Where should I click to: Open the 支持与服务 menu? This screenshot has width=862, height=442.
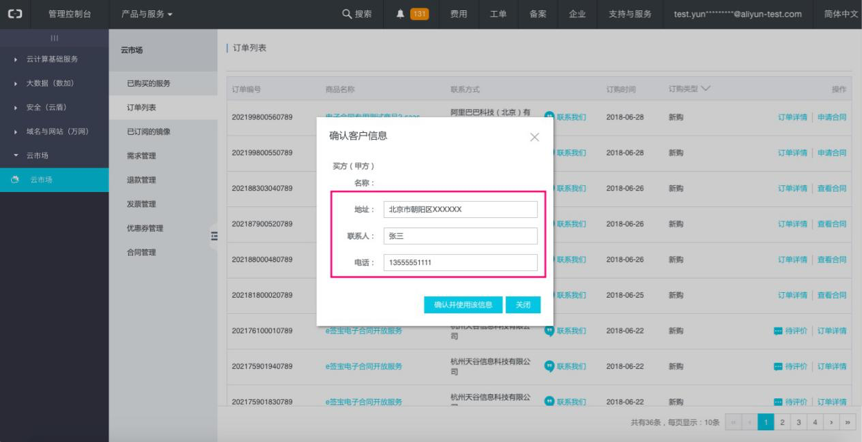[x=630, y=14]
